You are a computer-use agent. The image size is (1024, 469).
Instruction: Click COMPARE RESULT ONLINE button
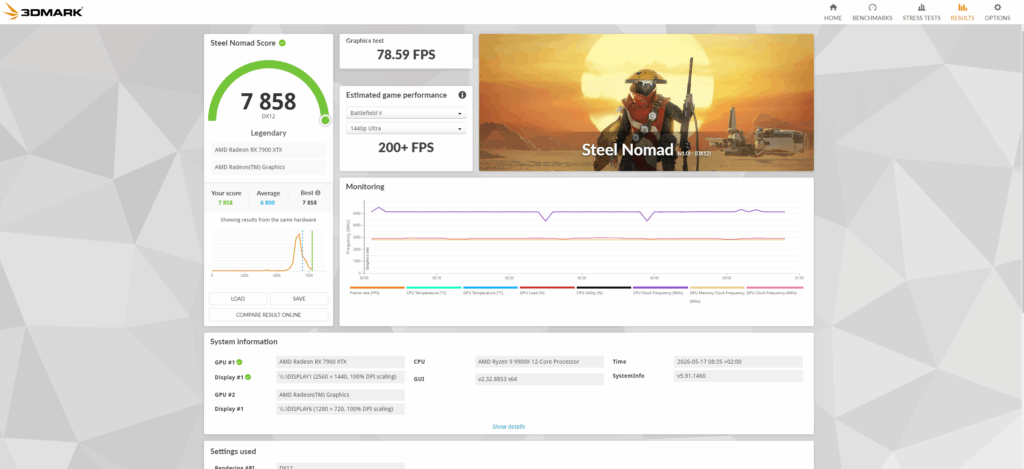coord(268,315)
